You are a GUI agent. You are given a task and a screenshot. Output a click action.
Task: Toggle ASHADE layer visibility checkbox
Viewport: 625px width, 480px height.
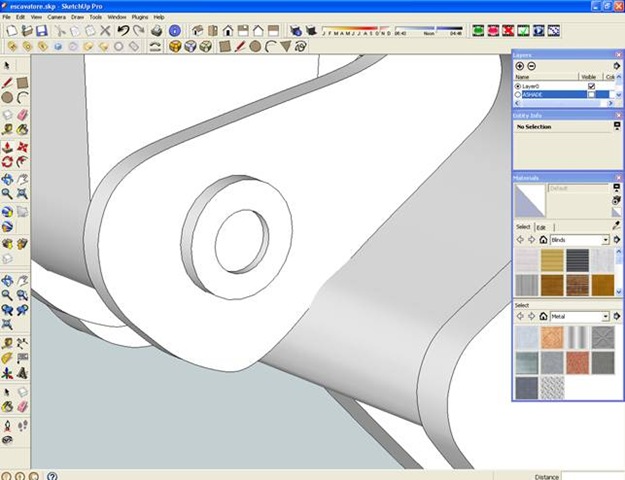pyautogui.click(x=591, y=95)
